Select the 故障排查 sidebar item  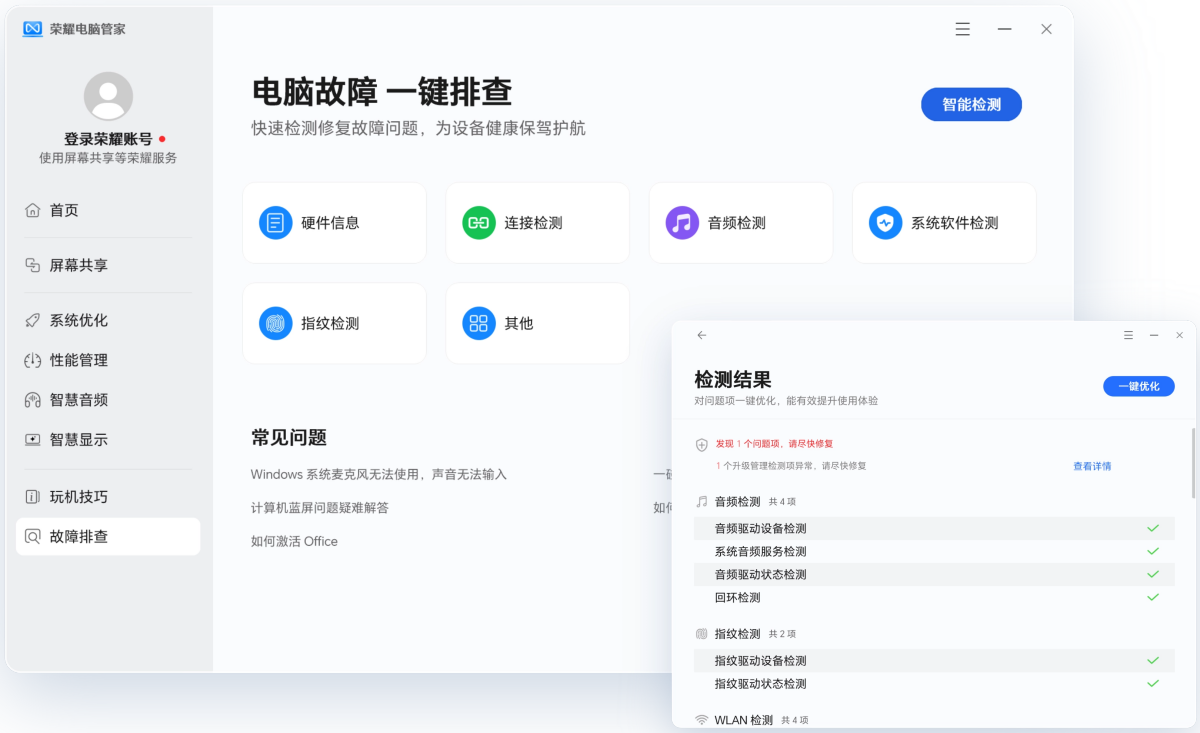click(108, 536)
